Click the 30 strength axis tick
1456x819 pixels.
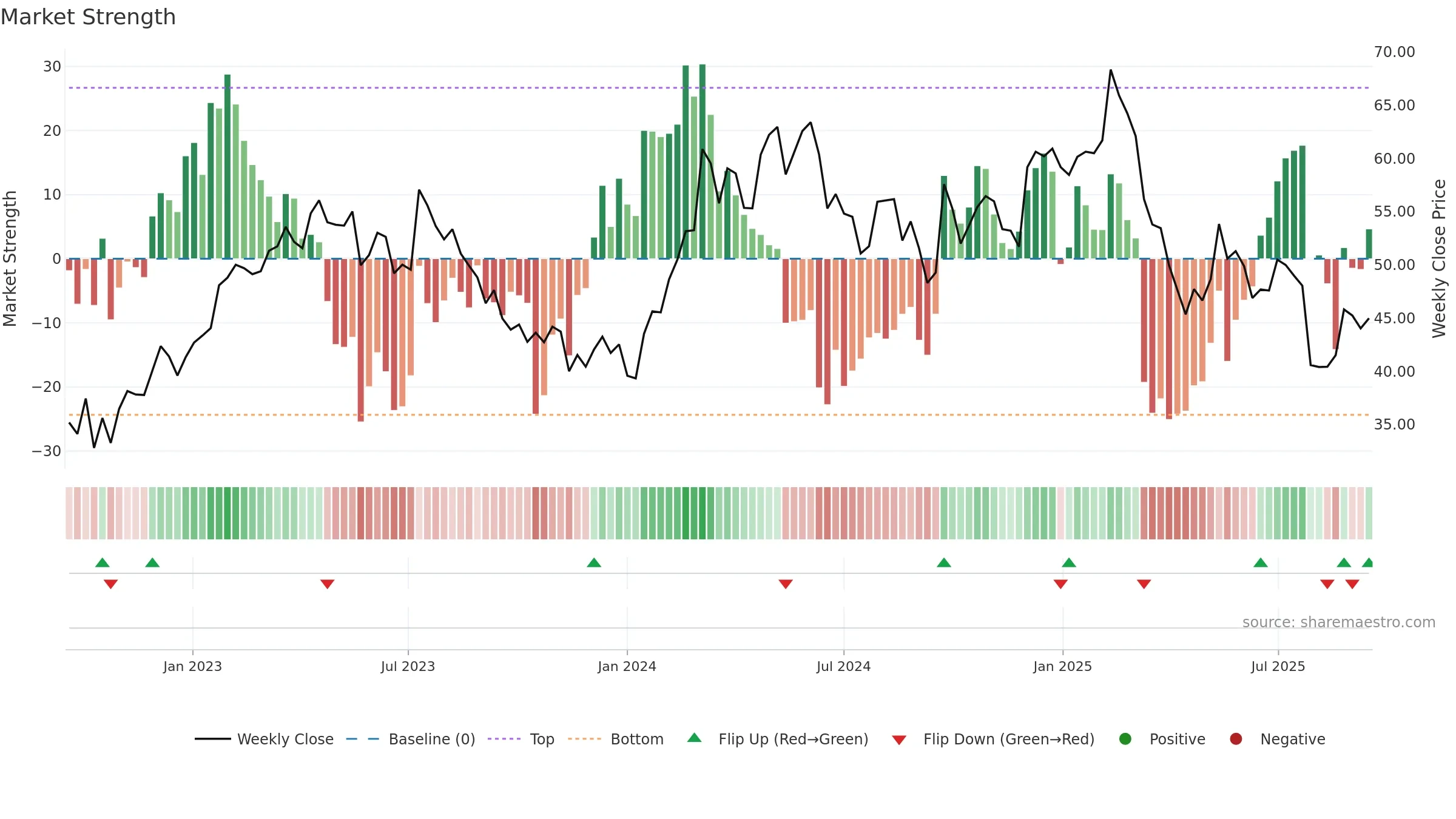pos(52,67)
